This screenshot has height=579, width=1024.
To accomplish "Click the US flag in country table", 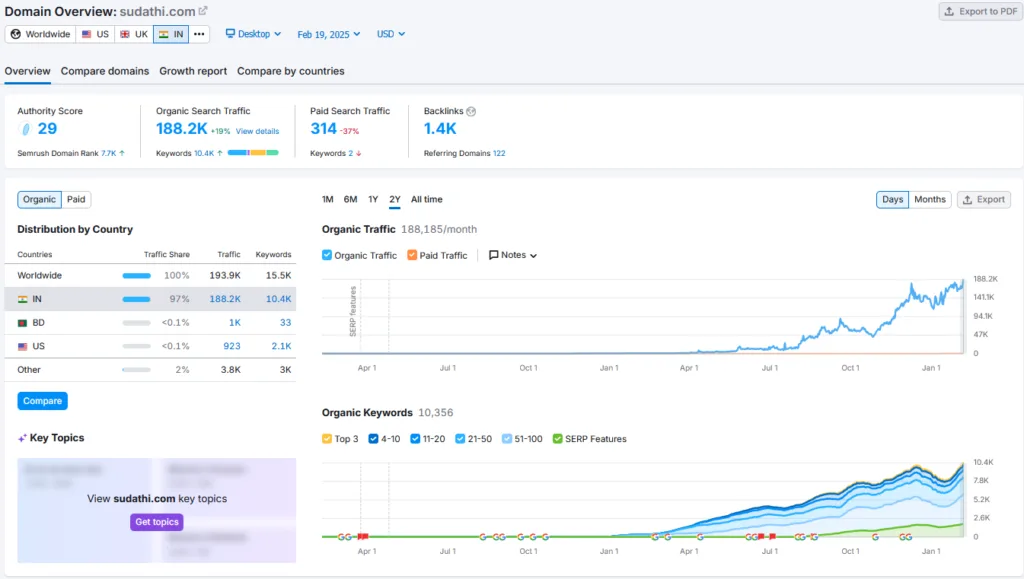I will pyautogui.click(x=23, y=346).
